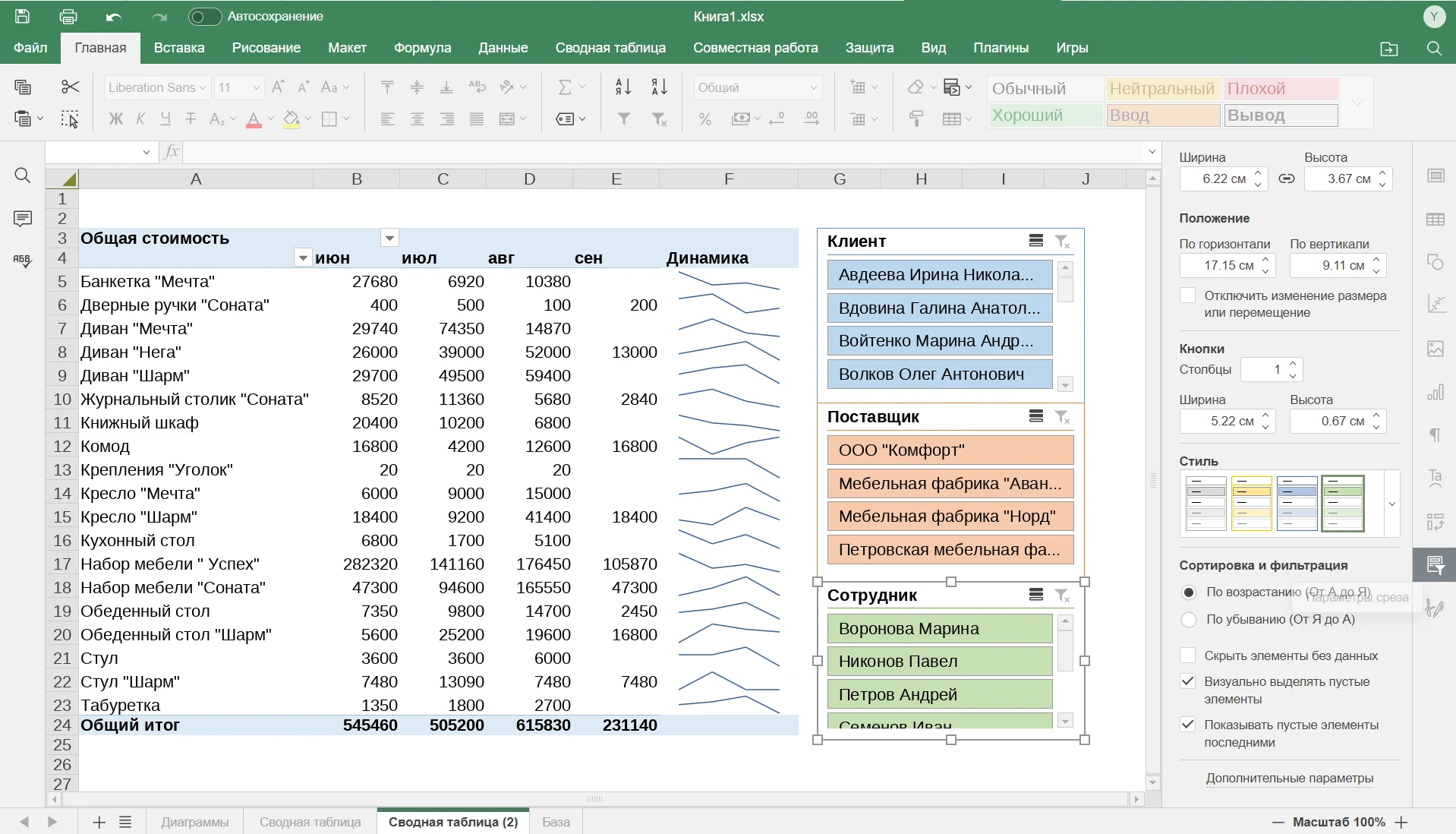This screenshot has height=834, width=1456.
Task: Toggle italic formatting in the toolbar
Action: (140, 118)
